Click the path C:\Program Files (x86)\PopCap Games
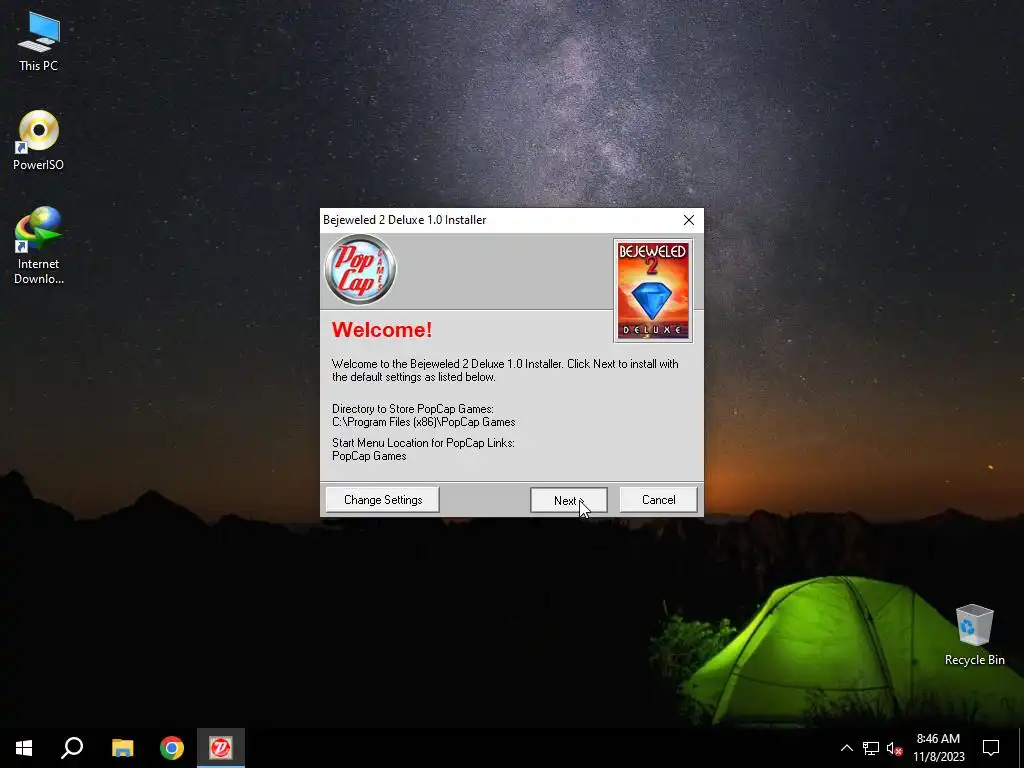This screenshot has height=768, width=1024. tap(424, 423)
